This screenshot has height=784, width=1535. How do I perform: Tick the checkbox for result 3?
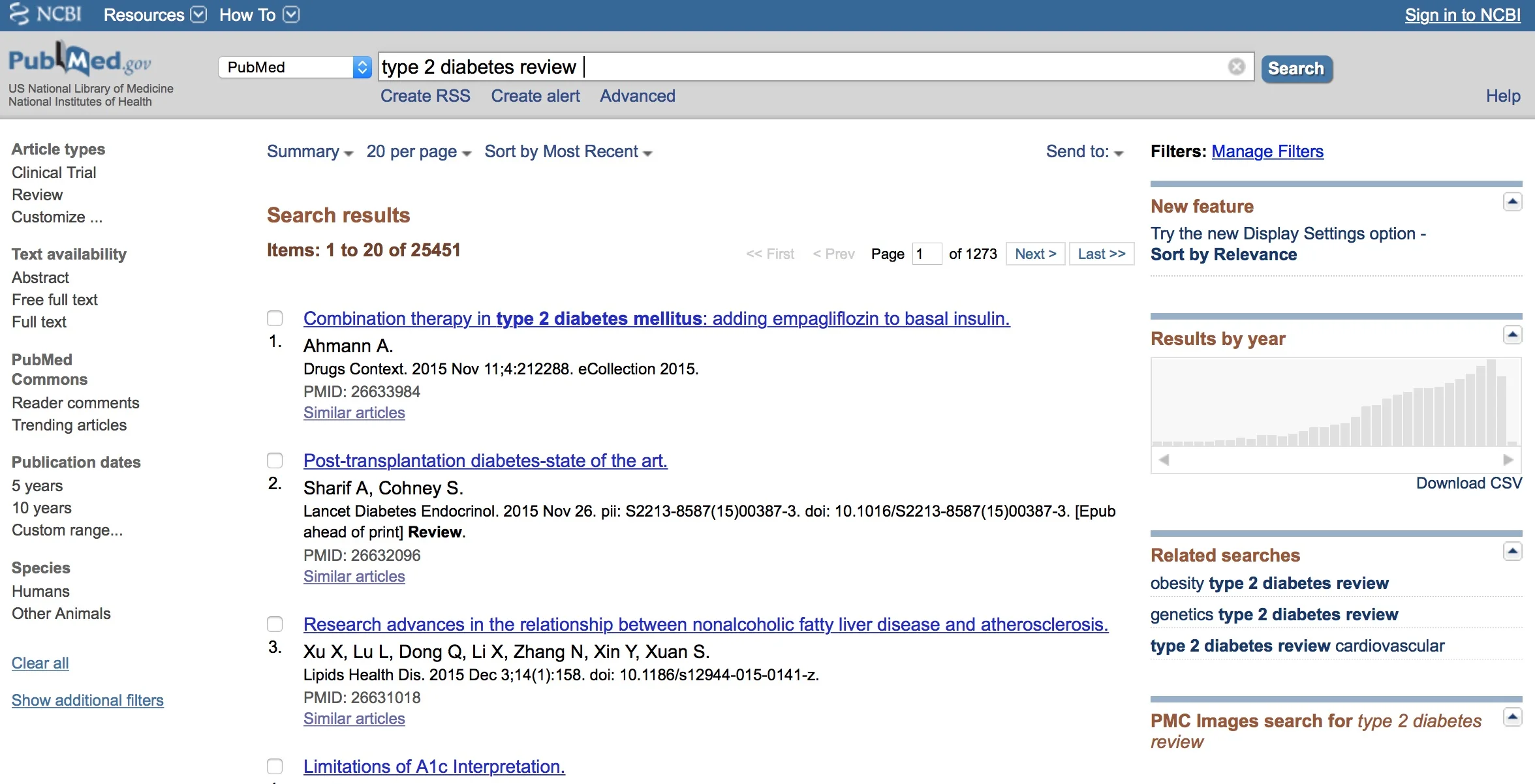[275, 624]
